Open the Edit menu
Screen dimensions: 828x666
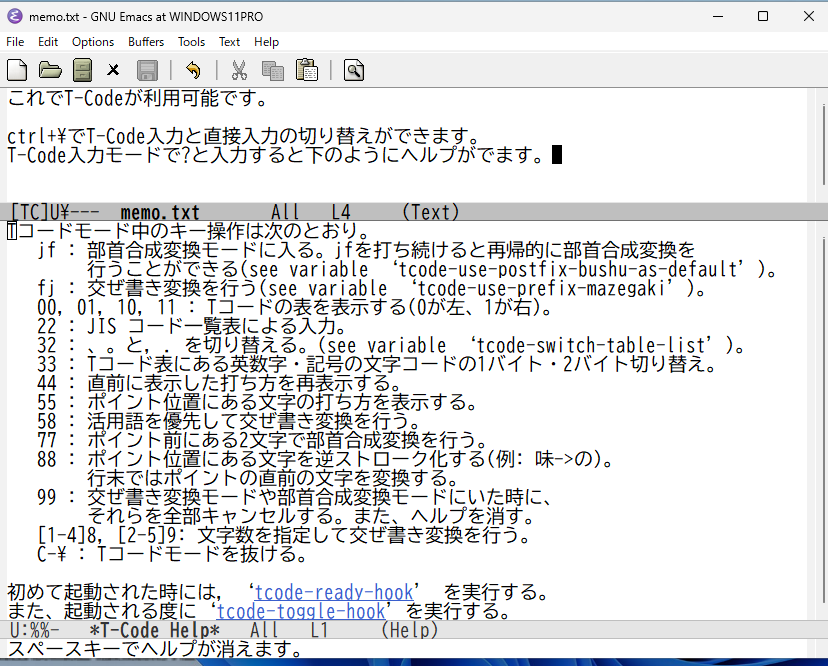point(48,42)
